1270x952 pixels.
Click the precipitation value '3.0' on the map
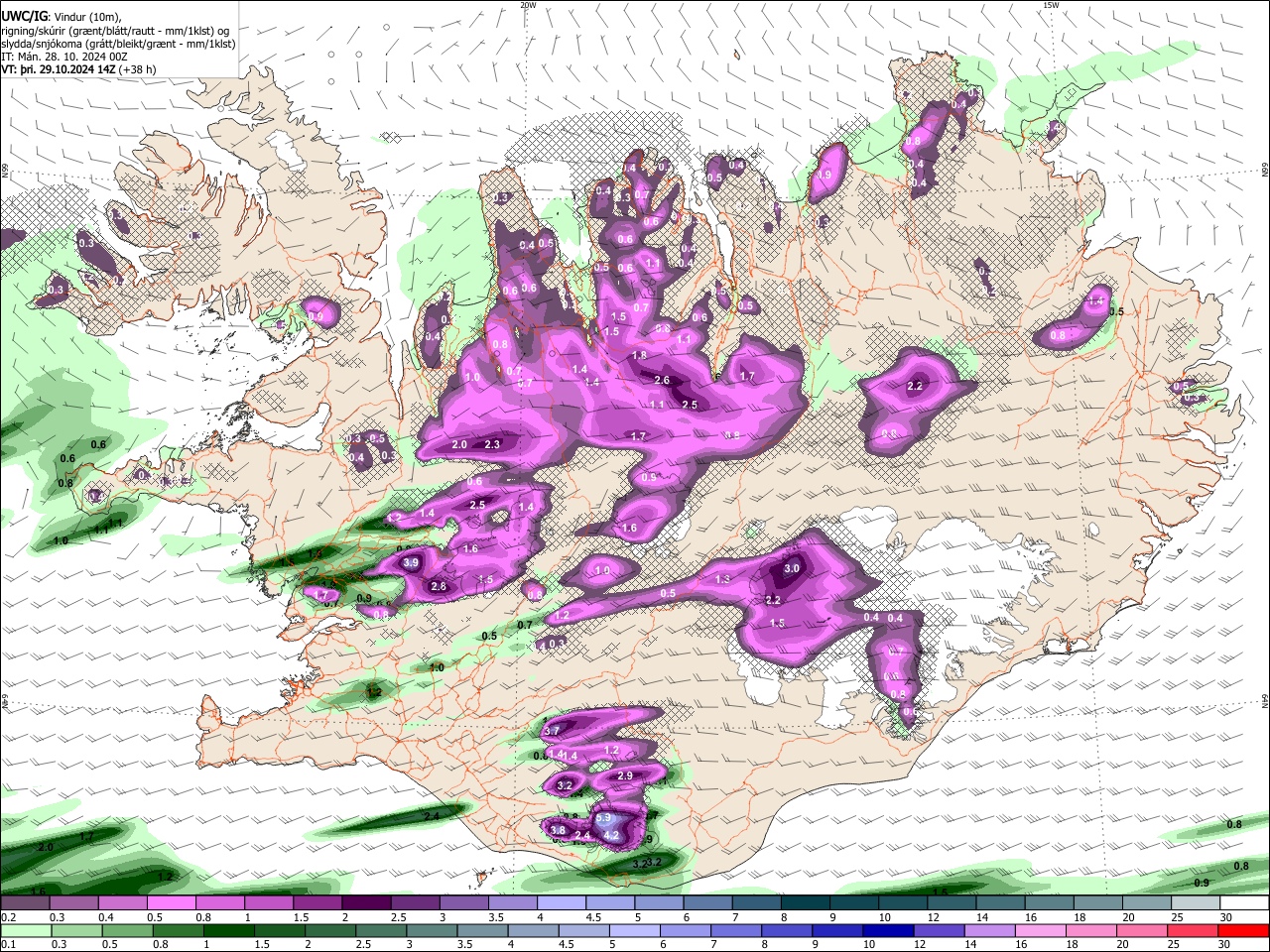pos(792,569)
